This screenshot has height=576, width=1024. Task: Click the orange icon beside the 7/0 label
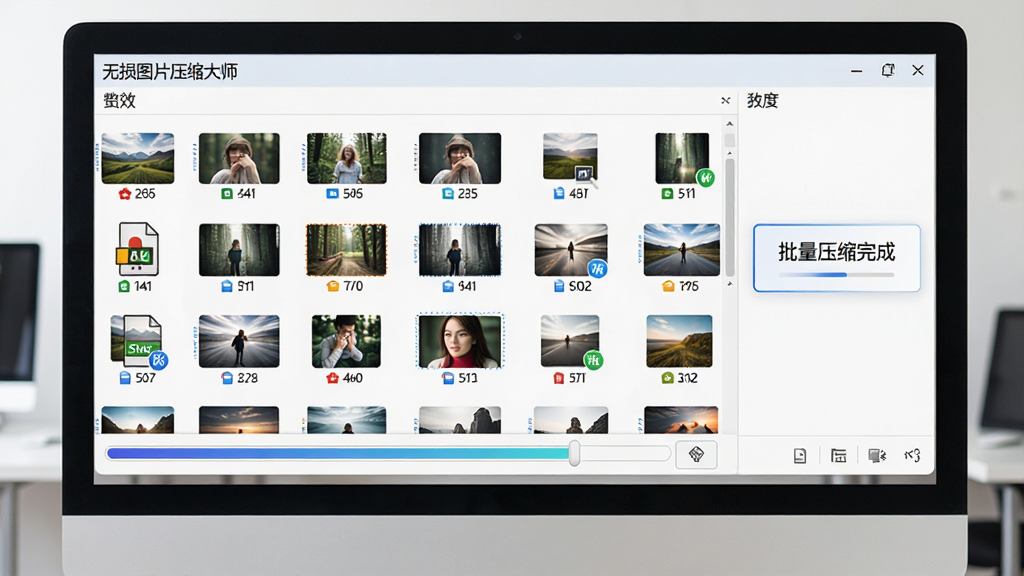coord(332,286)
